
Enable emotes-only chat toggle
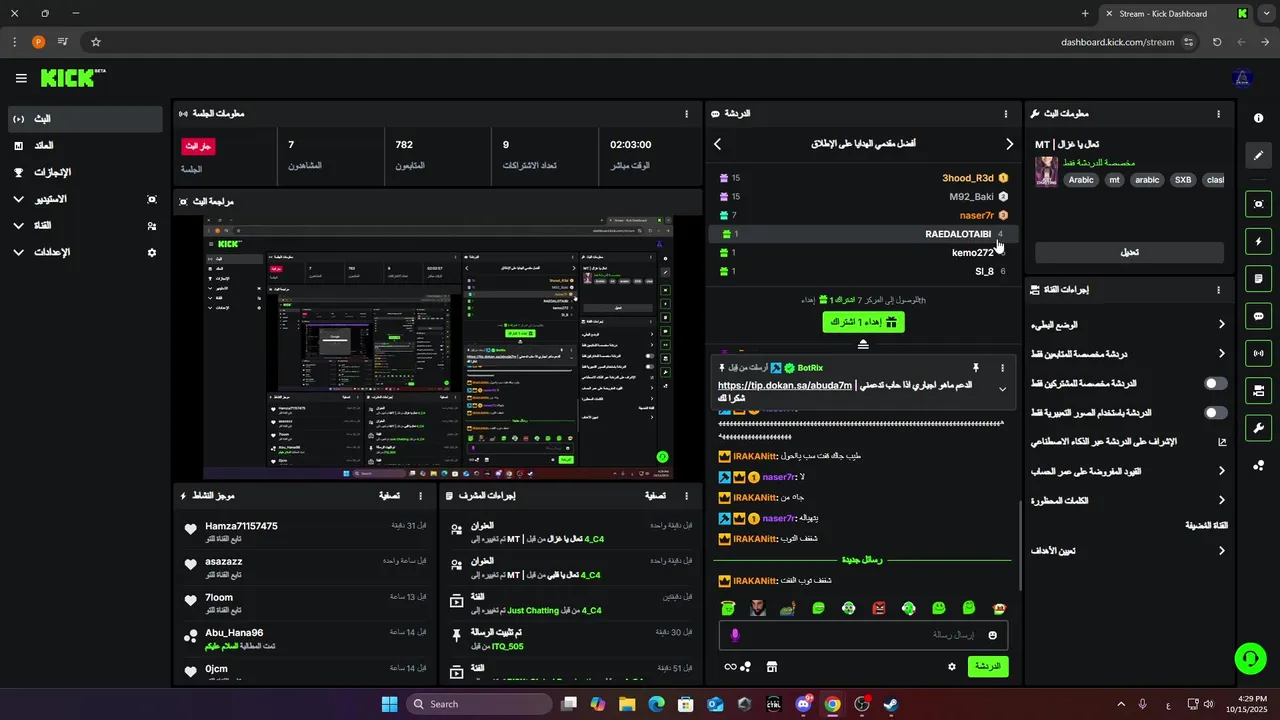tap(1216, 412)
